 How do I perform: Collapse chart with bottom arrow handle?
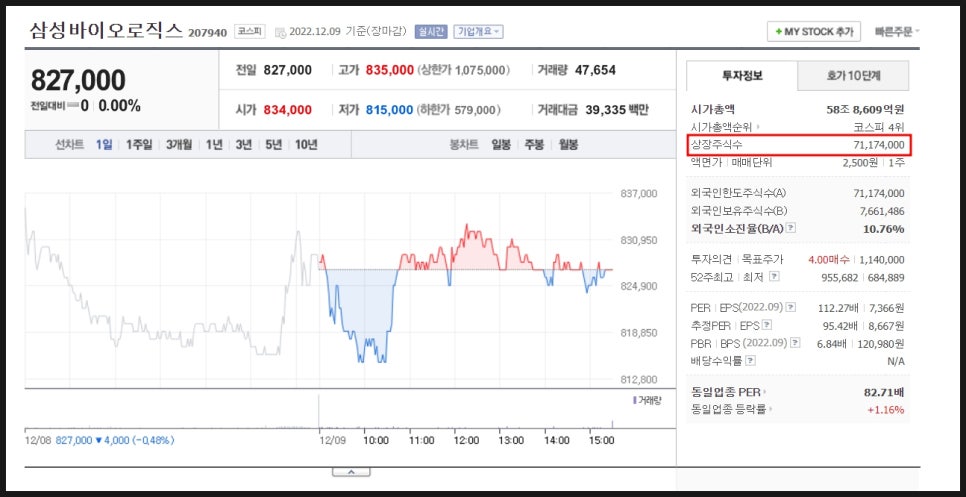(x=351, y=472)
